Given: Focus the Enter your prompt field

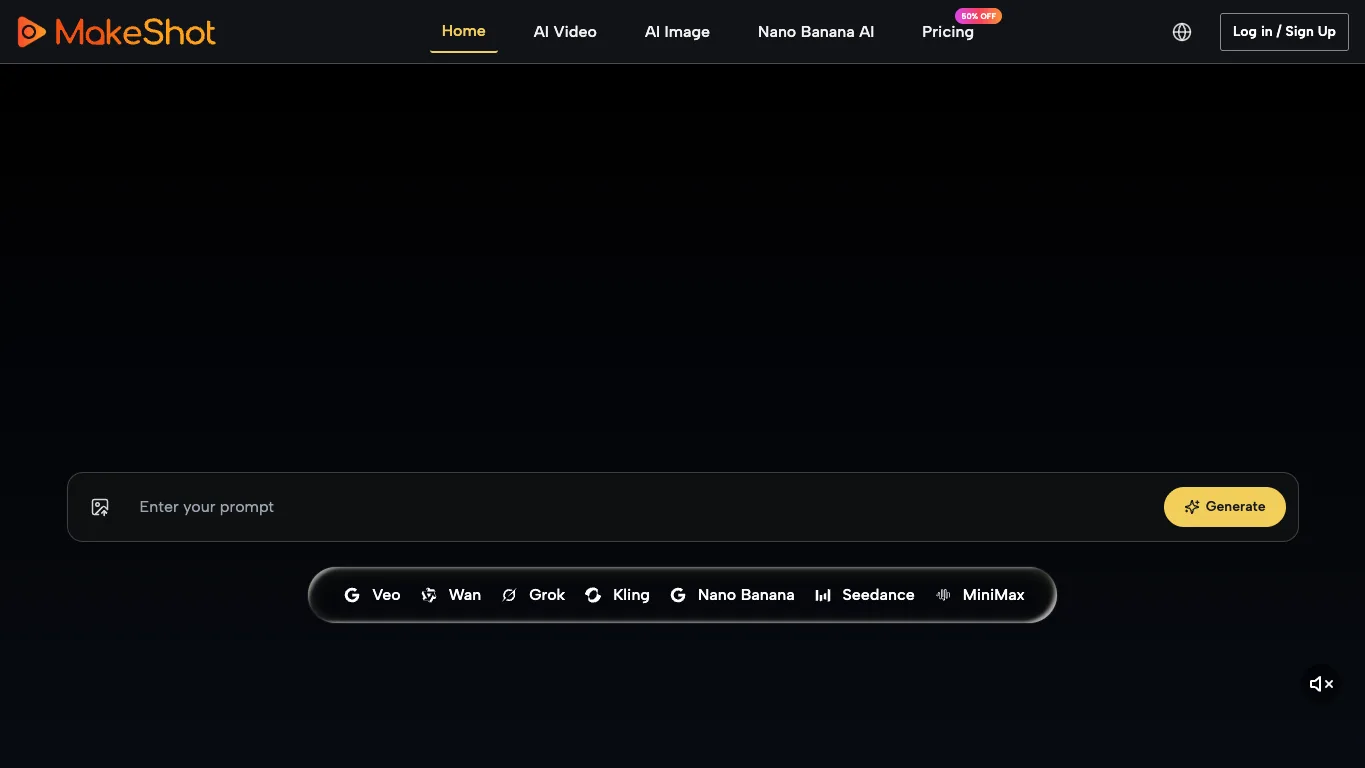Looking at the screenshot, I should point(640,507).
